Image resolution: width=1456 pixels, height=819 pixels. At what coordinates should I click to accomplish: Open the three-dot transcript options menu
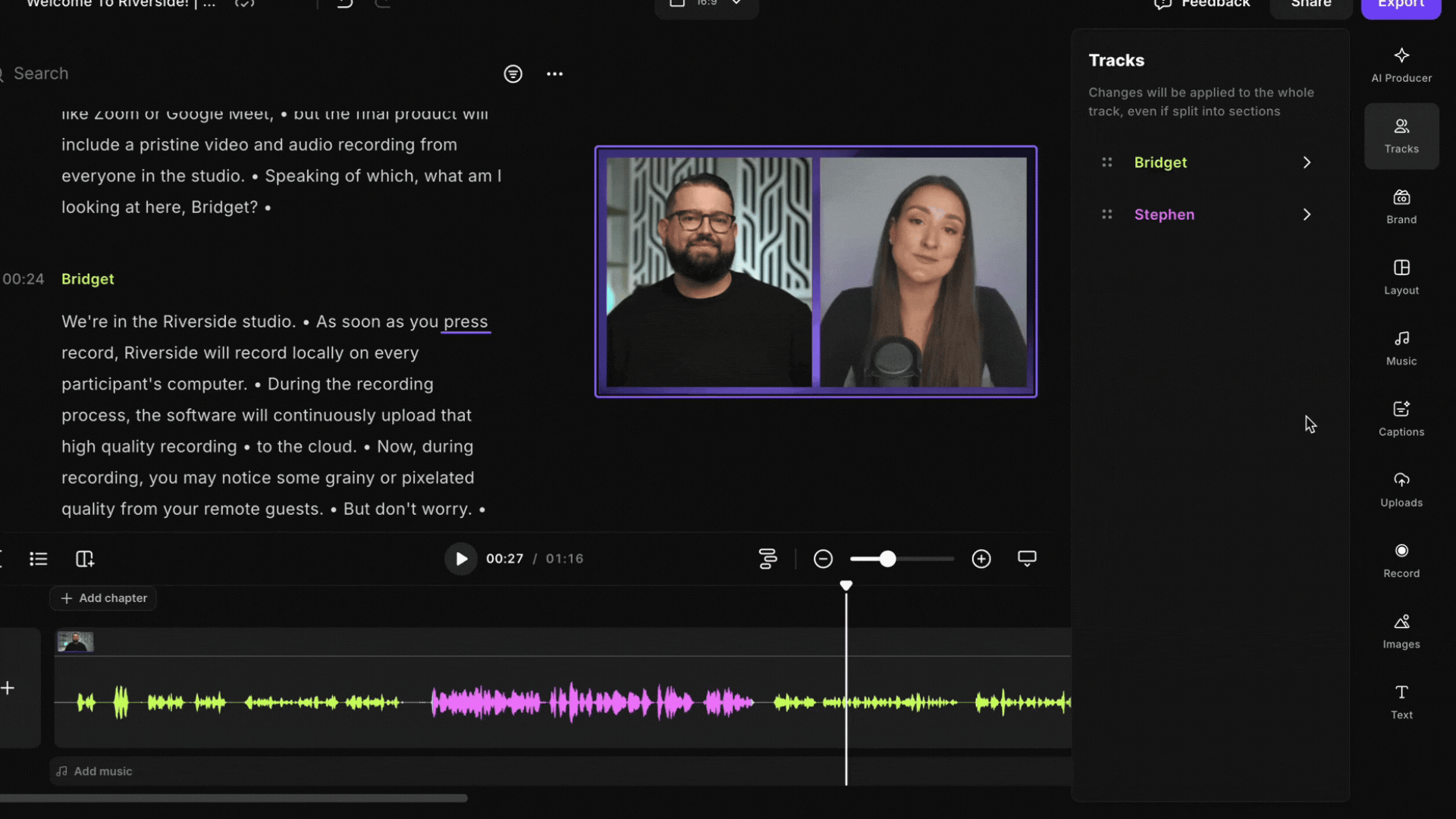pyautogui.click(x=554, y=74)
